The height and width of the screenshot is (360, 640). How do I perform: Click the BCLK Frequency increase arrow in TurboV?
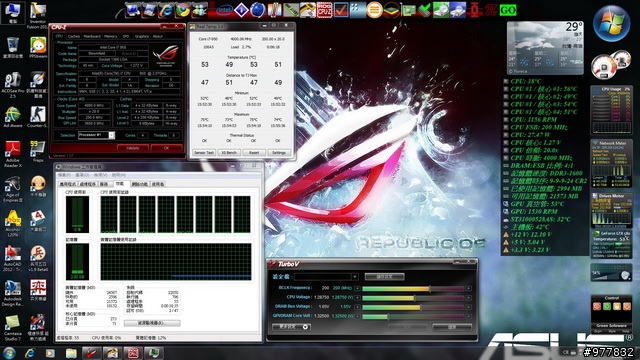point(469,288)
